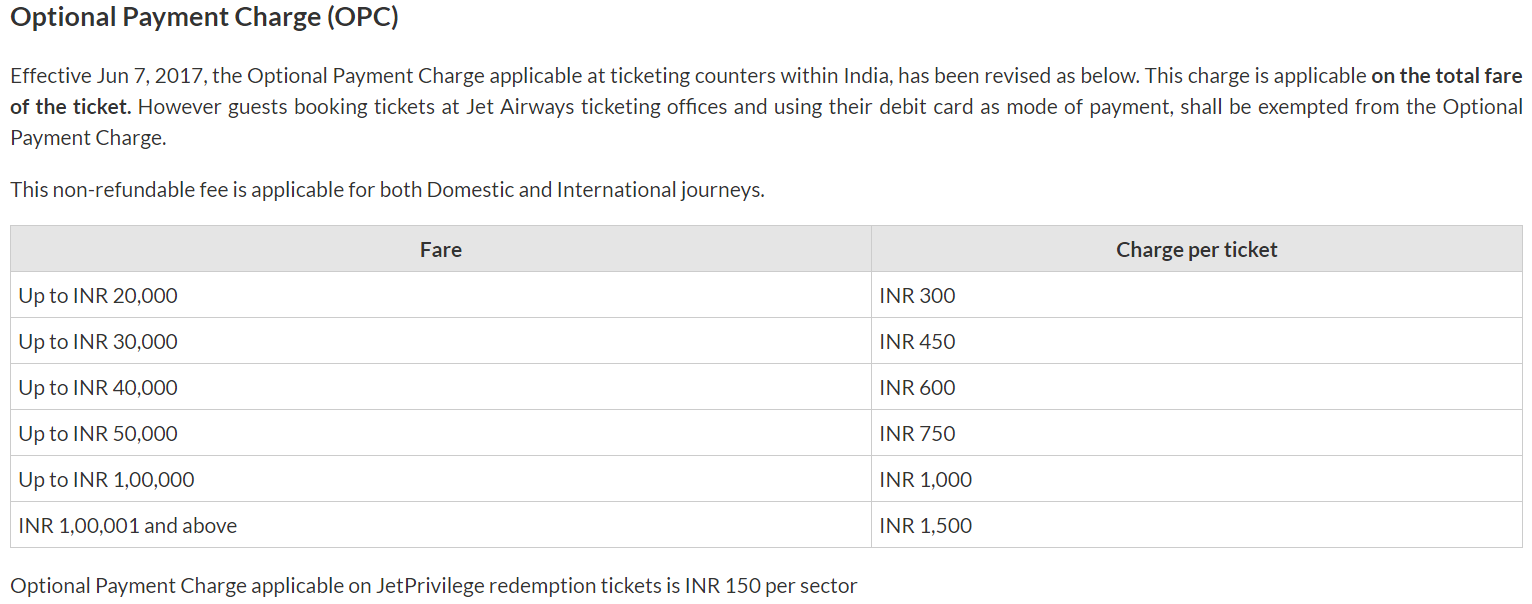This screenshot has width=1532, height=604.
Task: Click the Fare column header
Action: coord(441,250)
